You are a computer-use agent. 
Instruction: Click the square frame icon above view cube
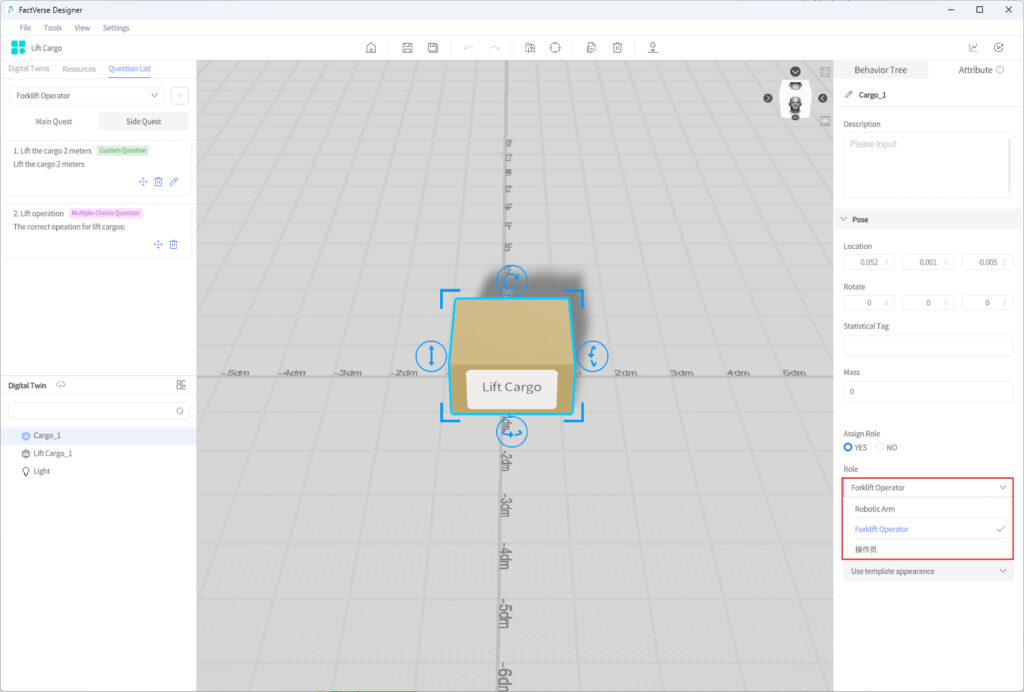(x=825, y=72)
